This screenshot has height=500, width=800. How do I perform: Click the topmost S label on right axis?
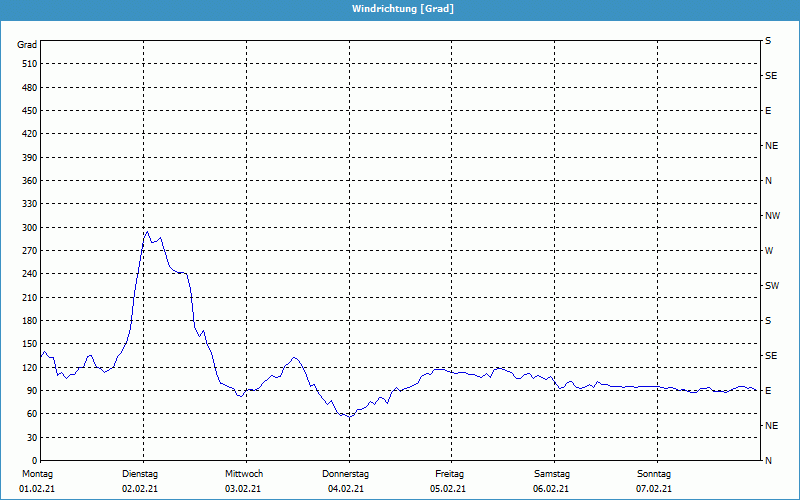coord(768,41)
